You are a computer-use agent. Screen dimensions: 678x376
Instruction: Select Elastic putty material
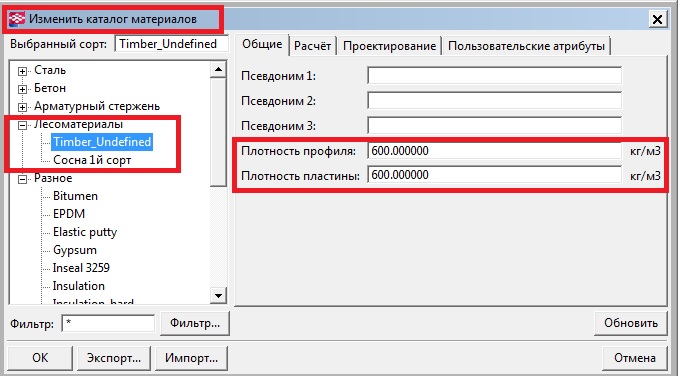[x=85, y=232]
